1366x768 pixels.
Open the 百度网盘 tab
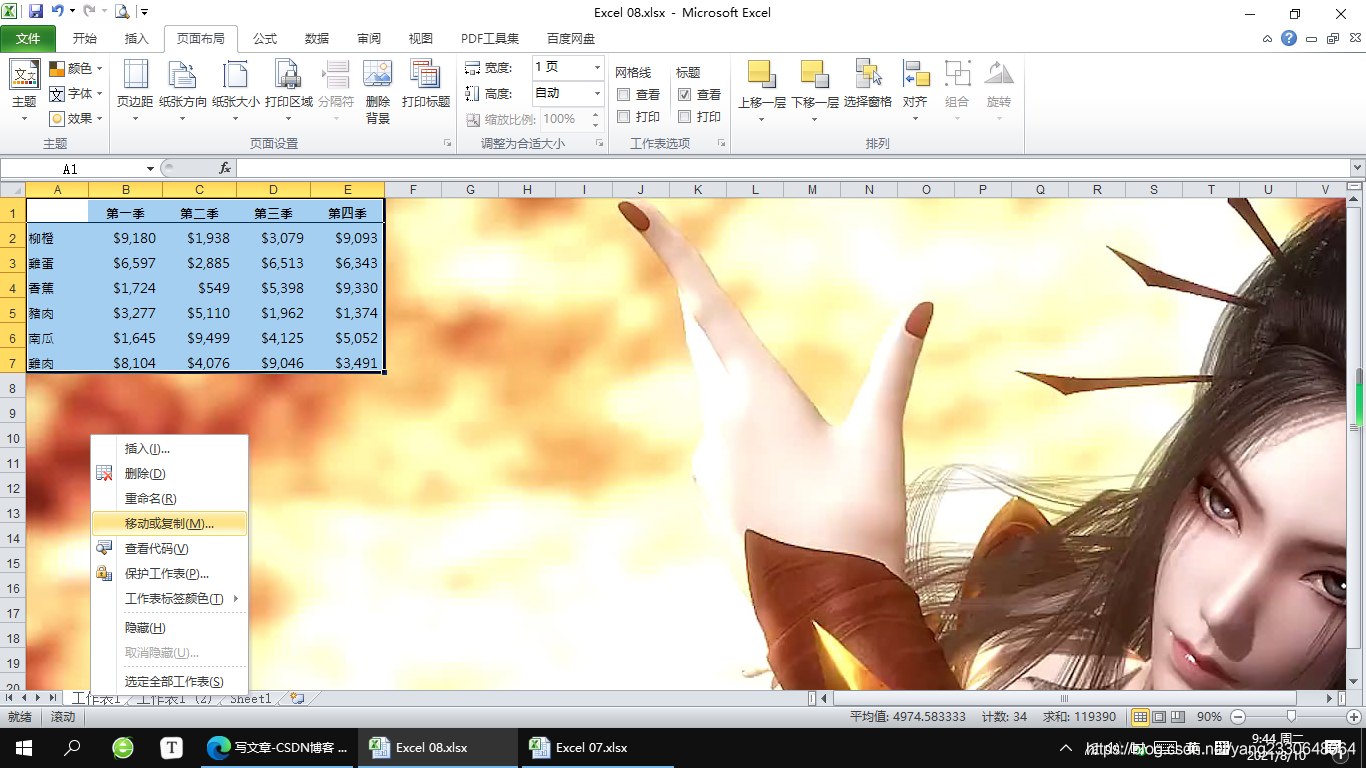pos(571,39)
